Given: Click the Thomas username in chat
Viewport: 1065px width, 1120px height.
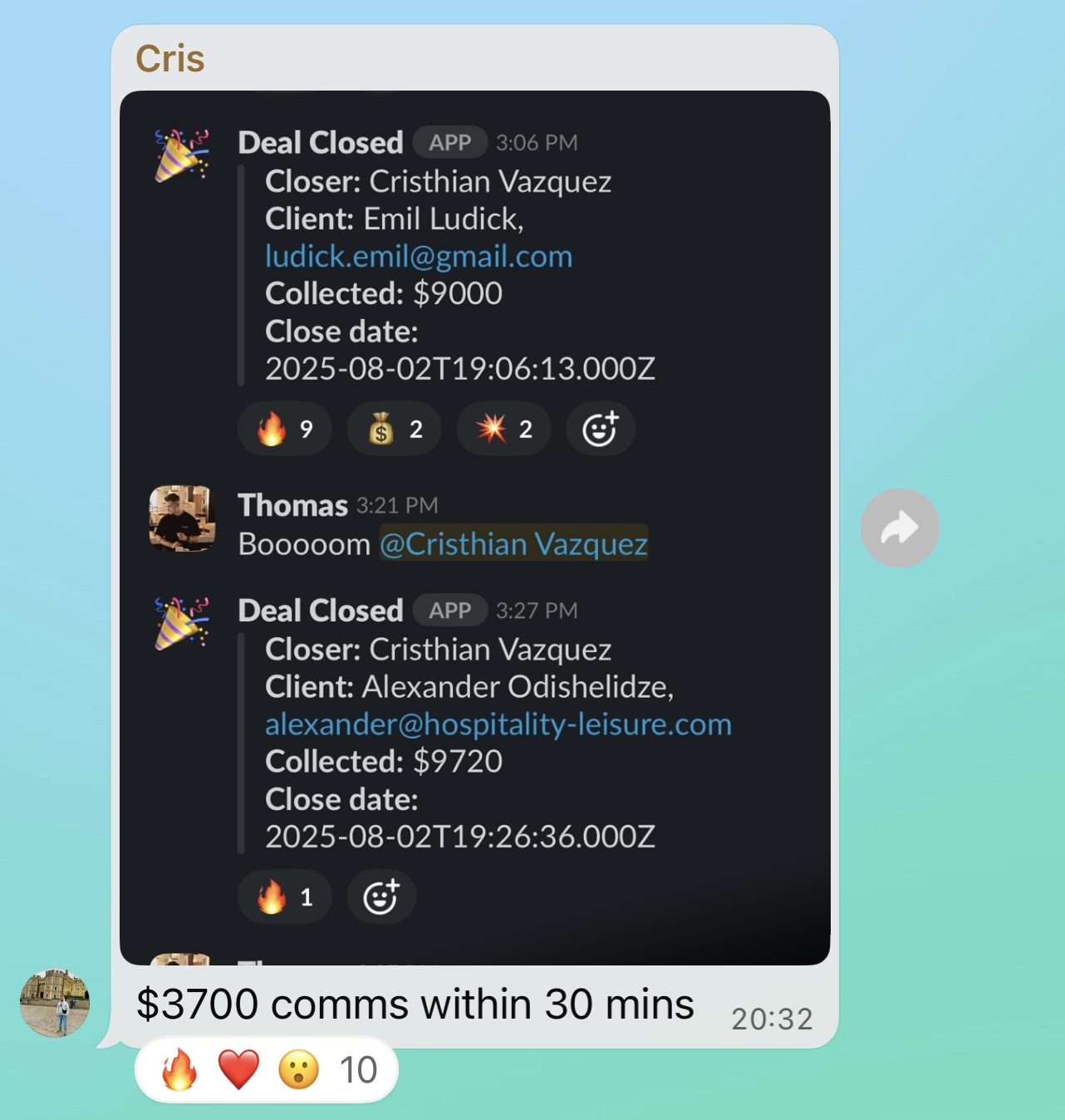Looking at the screenshot, I should point(292,505).
